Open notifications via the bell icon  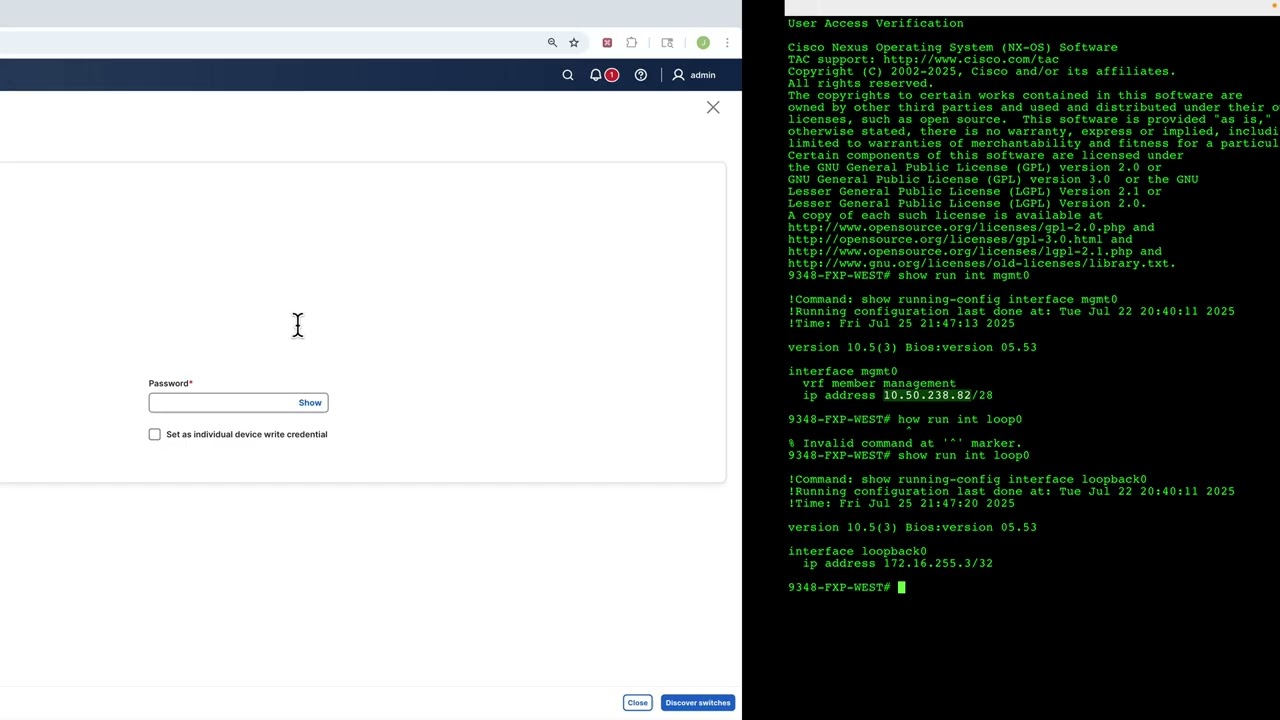(595, 75)
